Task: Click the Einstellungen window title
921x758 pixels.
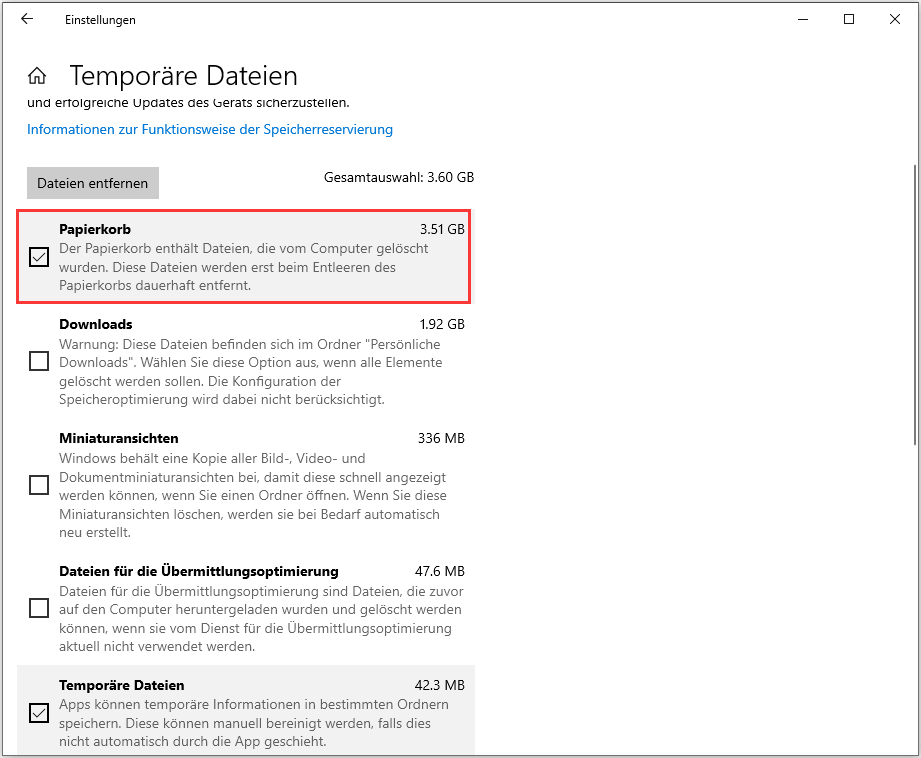Action: click(x=100, y=20)
